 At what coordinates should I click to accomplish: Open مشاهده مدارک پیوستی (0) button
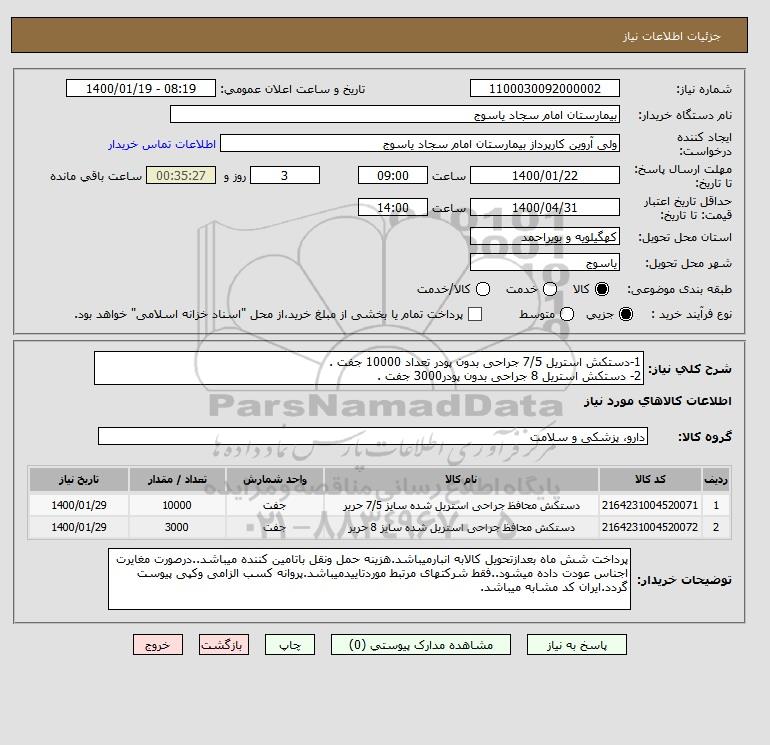coord(421,645)
